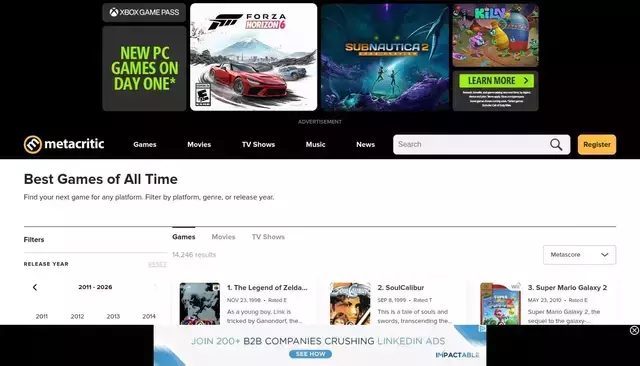Screen dimensions: 640x366
Task: Reset the release year filter
Action: (x=158, y=264)
